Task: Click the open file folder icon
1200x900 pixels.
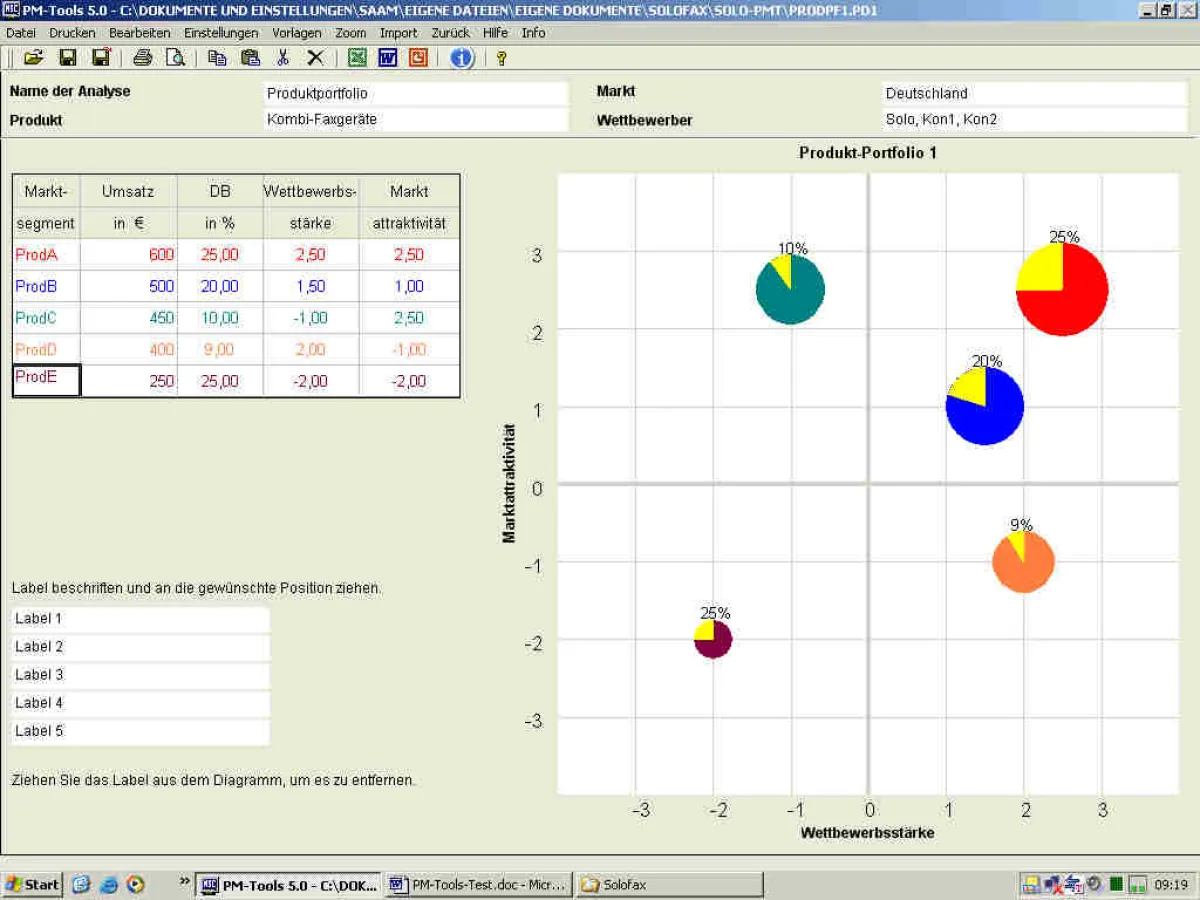Action: (34, 58)
